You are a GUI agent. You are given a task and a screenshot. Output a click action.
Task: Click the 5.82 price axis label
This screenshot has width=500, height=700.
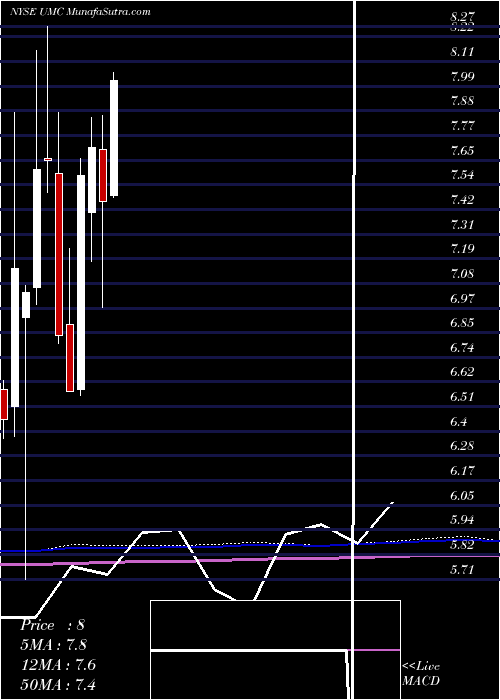(462, 545)
